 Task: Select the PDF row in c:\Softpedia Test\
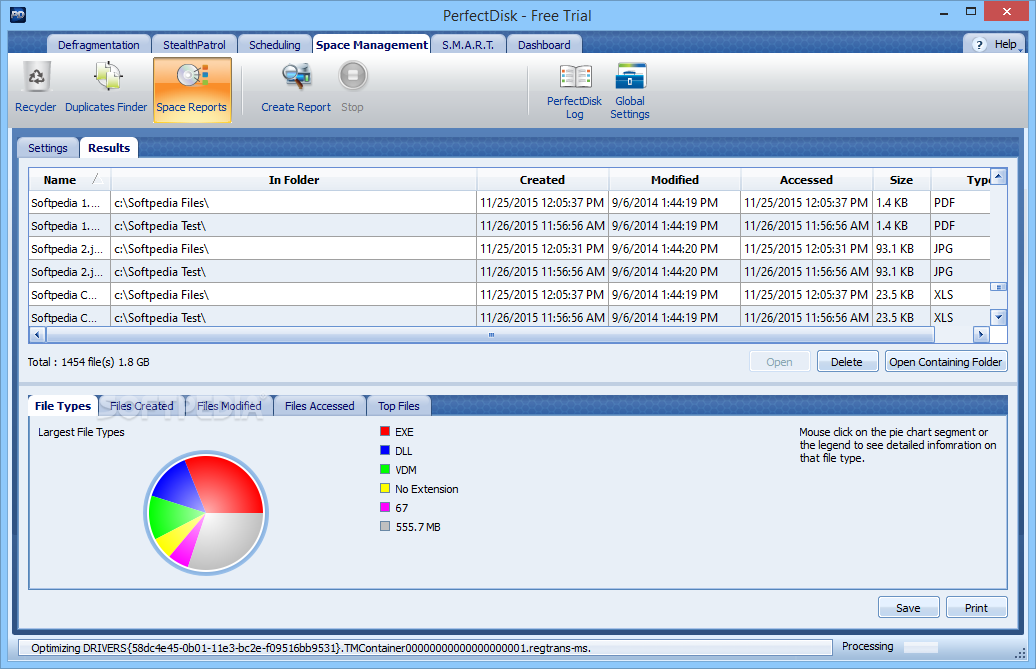pyautogui.click(x=509, y=226)
